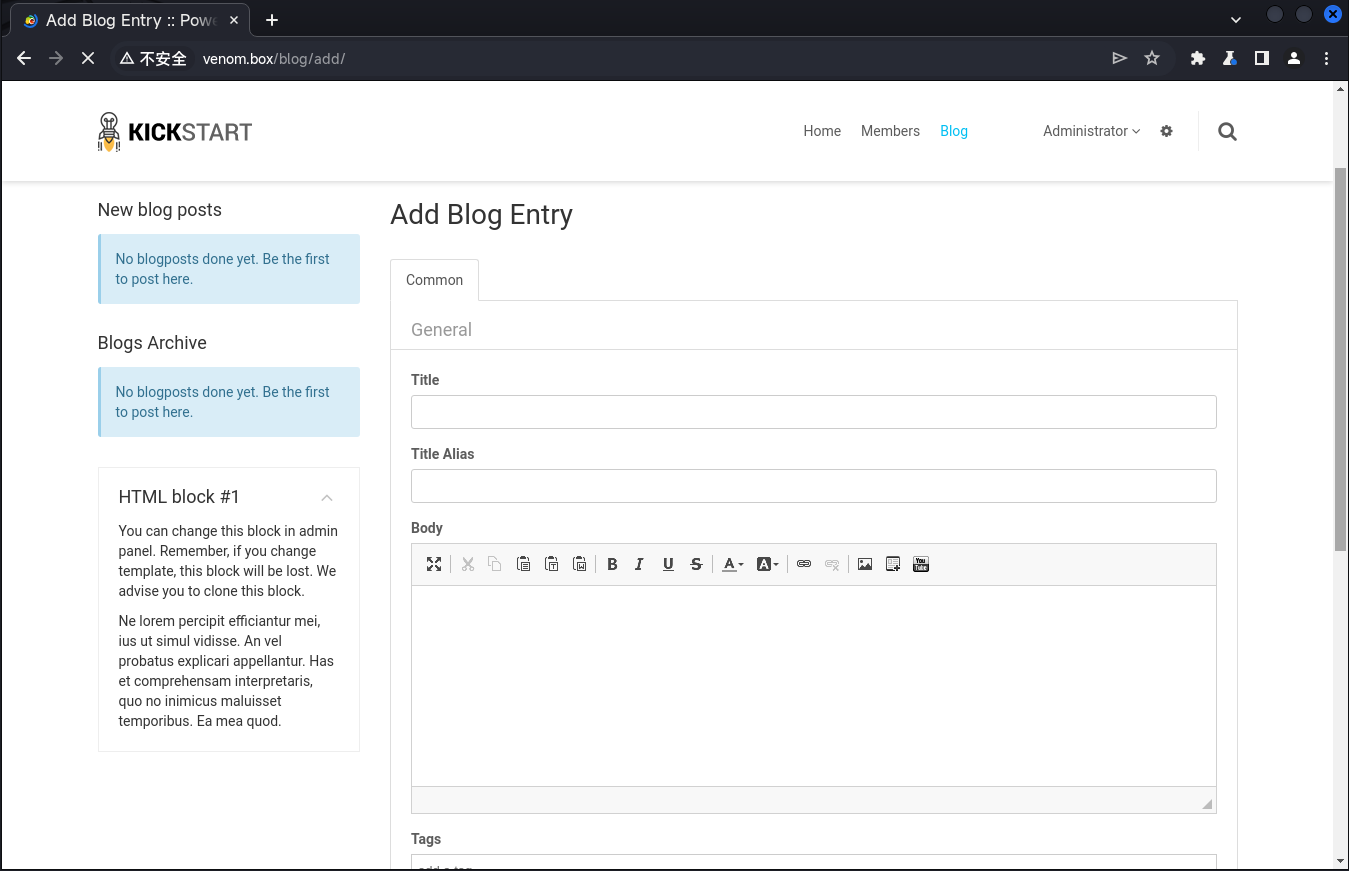
Task: Click the Title Alias input field
Action: (813, 486)
